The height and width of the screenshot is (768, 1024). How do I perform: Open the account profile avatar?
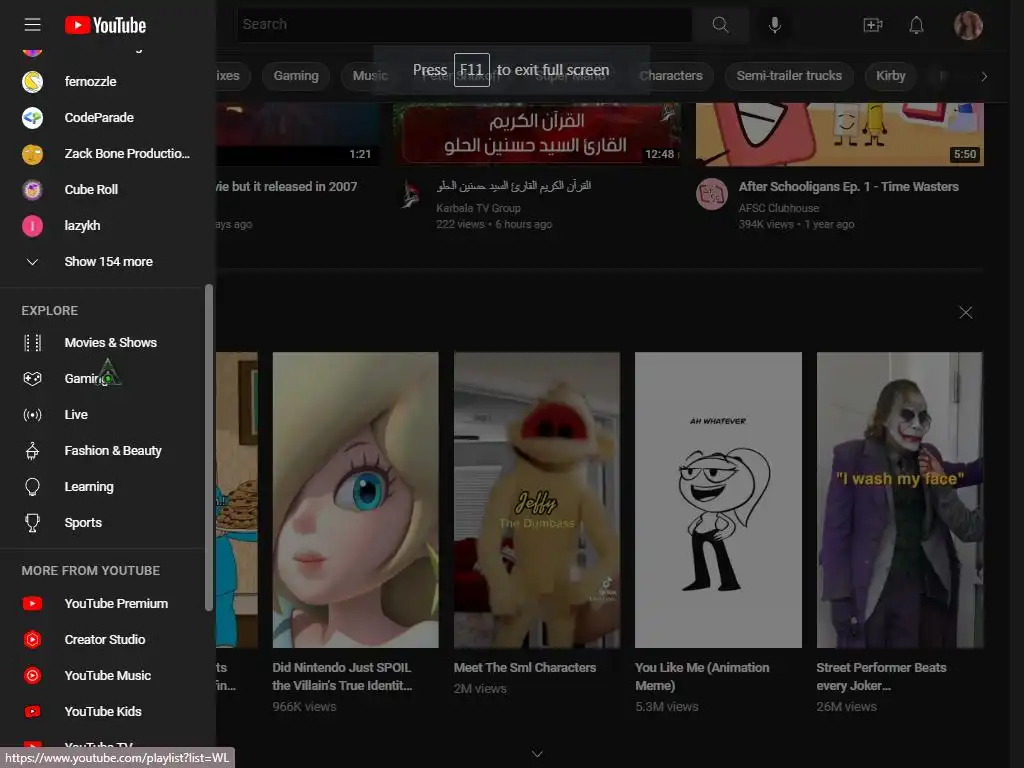(x=968, y=25)
